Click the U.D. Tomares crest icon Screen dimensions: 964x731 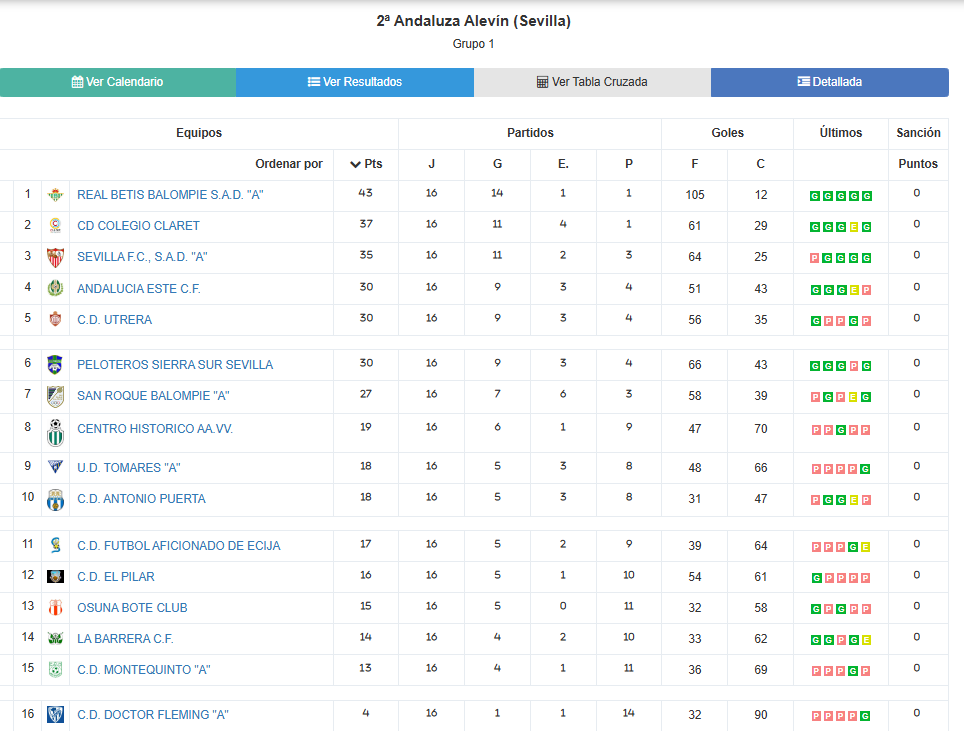pos(55,467)
